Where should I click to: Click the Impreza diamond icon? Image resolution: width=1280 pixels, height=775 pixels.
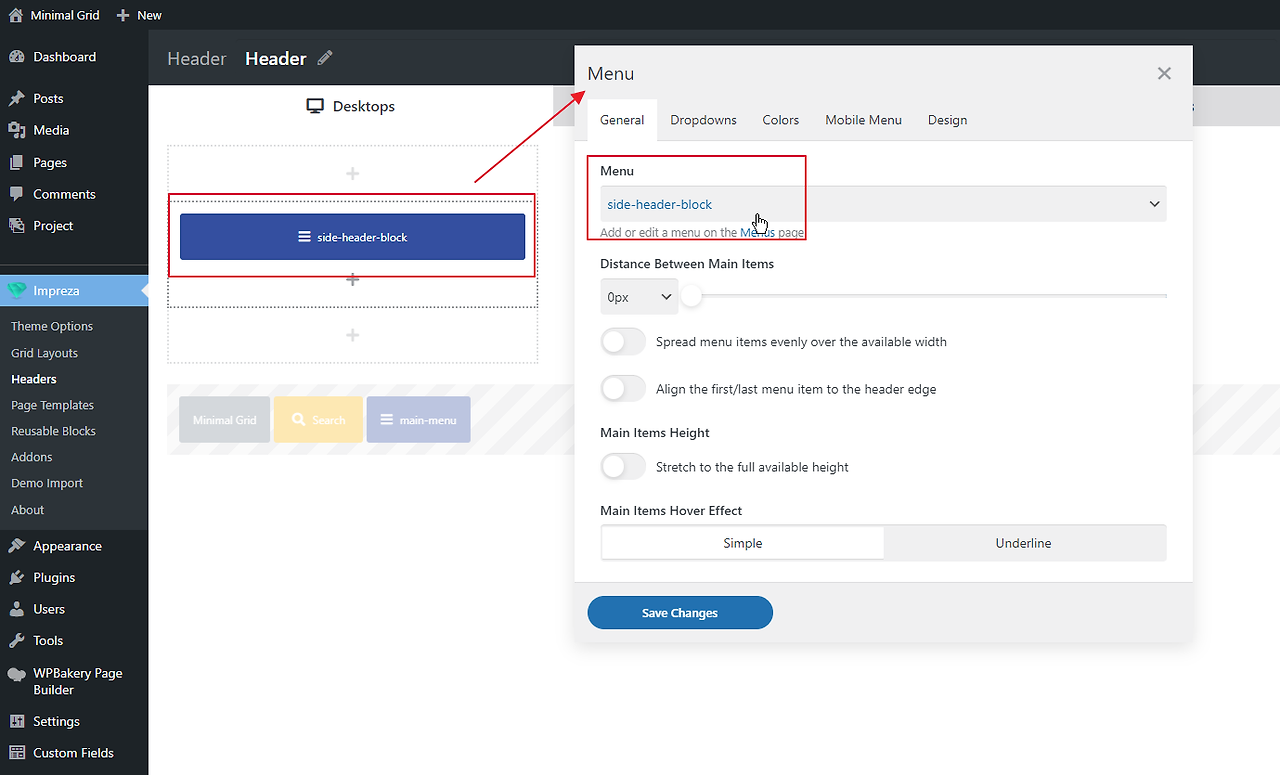[16, 291]
